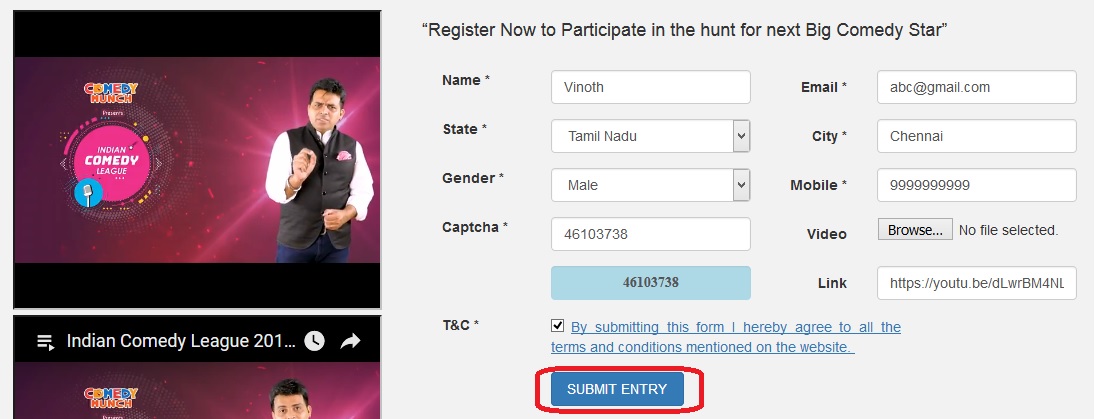
Task: Click the blue captcha code image
Action: coord(650,283)
